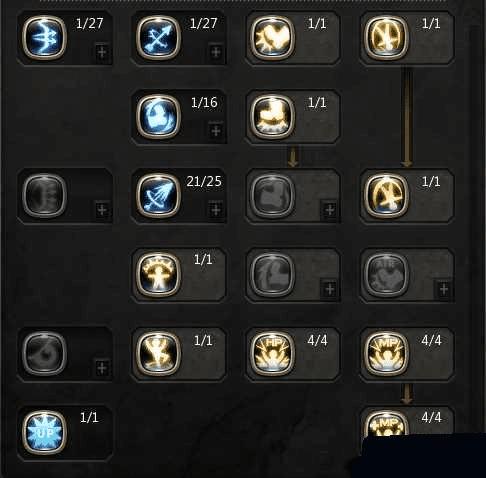Select the triple-arrow bow skill at 1/27
The width and height of the screenshot is (486, 478).
click(x=44, y=38)
